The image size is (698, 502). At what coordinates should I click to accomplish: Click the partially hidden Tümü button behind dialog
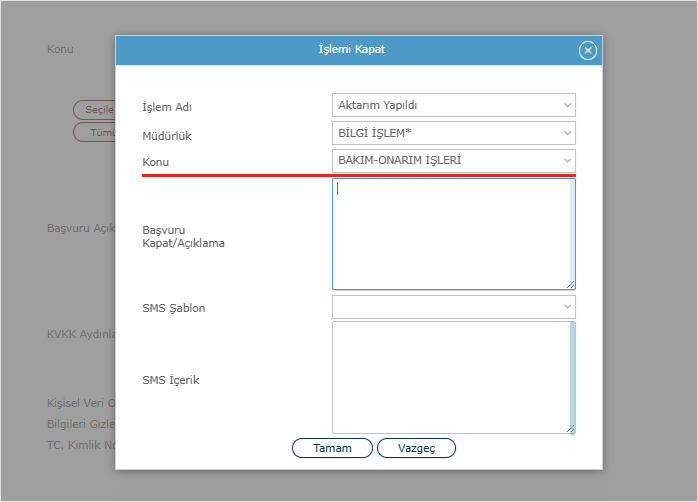(x=95, y=132)
